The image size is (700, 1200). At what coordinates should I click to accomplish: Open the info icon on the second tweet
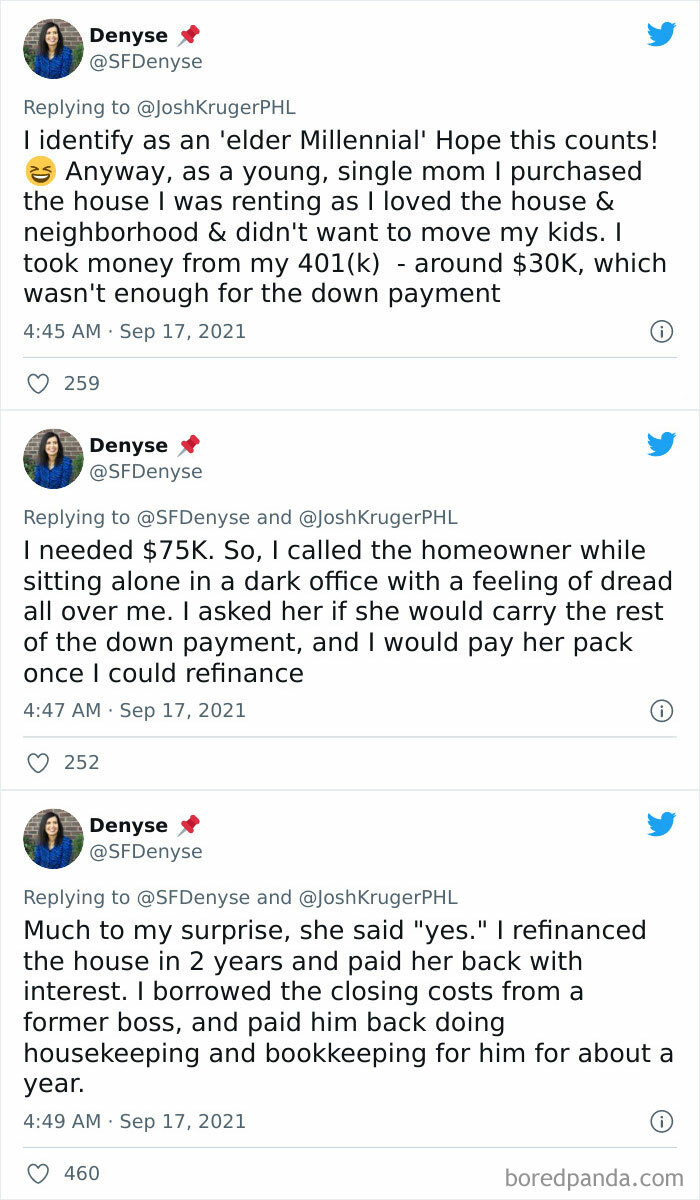tap(662, 711)
